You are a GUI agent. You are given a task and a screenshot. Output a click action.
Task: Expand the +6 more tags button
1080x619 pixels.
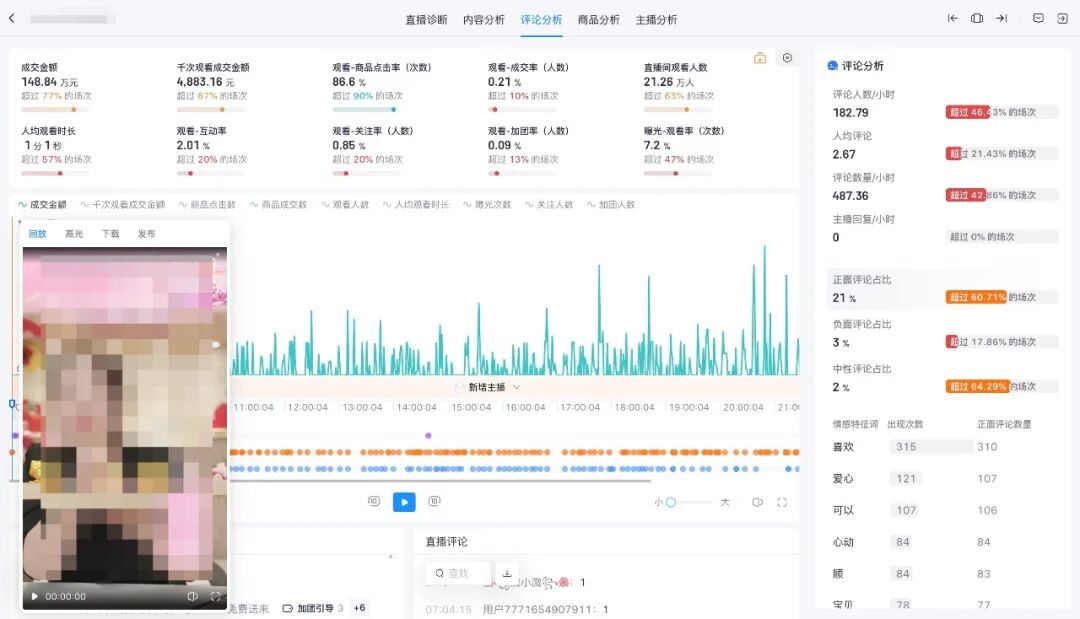click(x=359, y=608)
